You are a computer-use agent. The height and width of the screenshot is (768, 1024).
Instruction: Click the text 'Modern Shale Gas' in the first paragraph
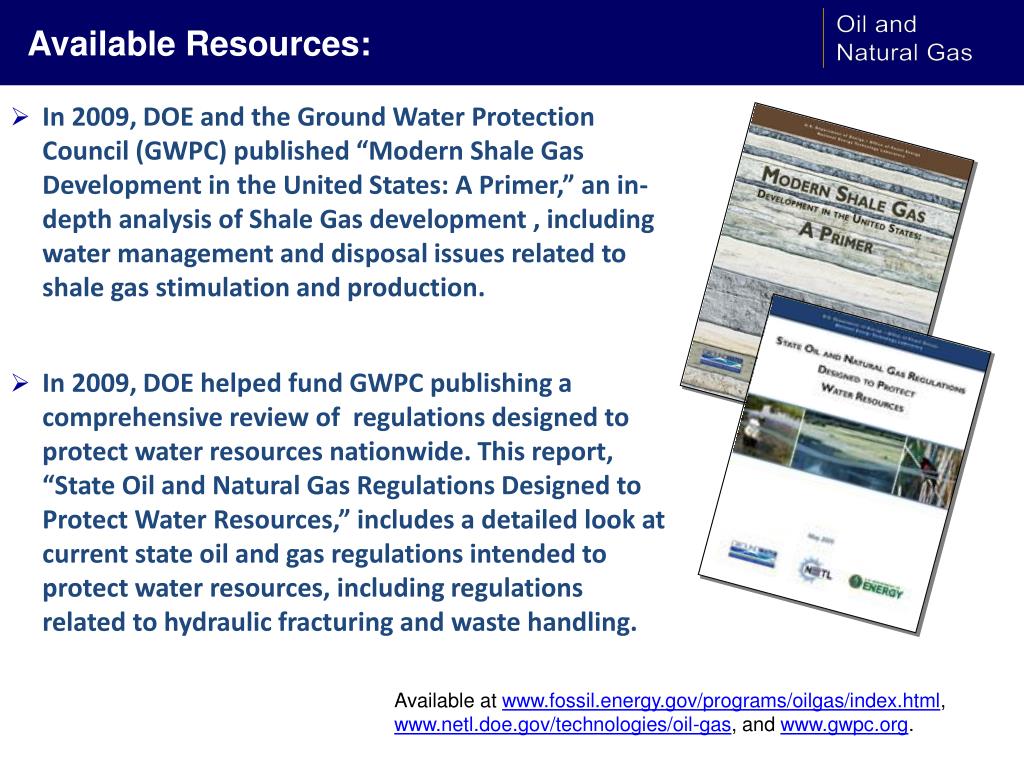[475, 151]
